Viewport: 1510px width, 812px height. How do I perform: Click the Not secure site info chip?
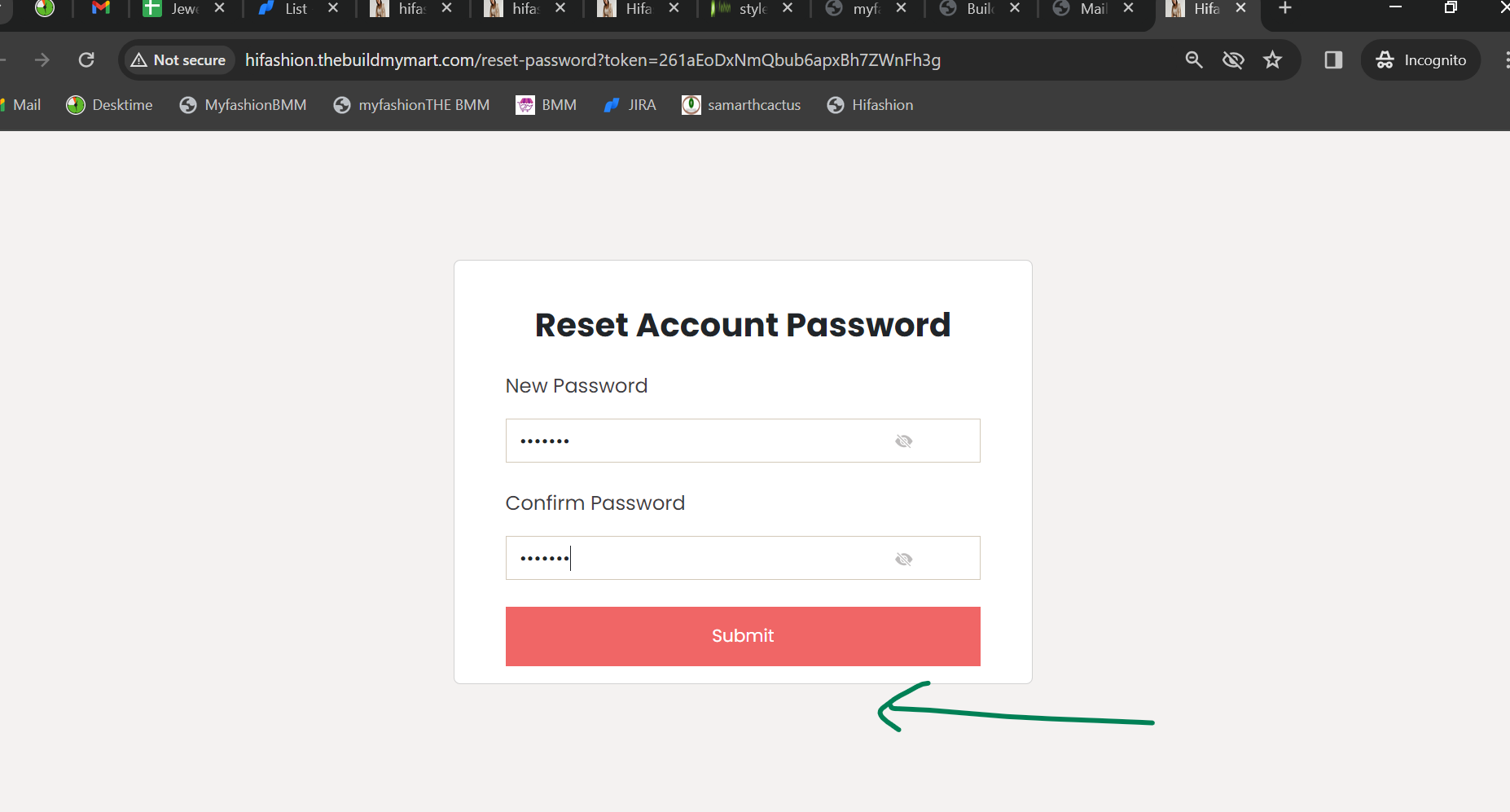pos(179,59)
